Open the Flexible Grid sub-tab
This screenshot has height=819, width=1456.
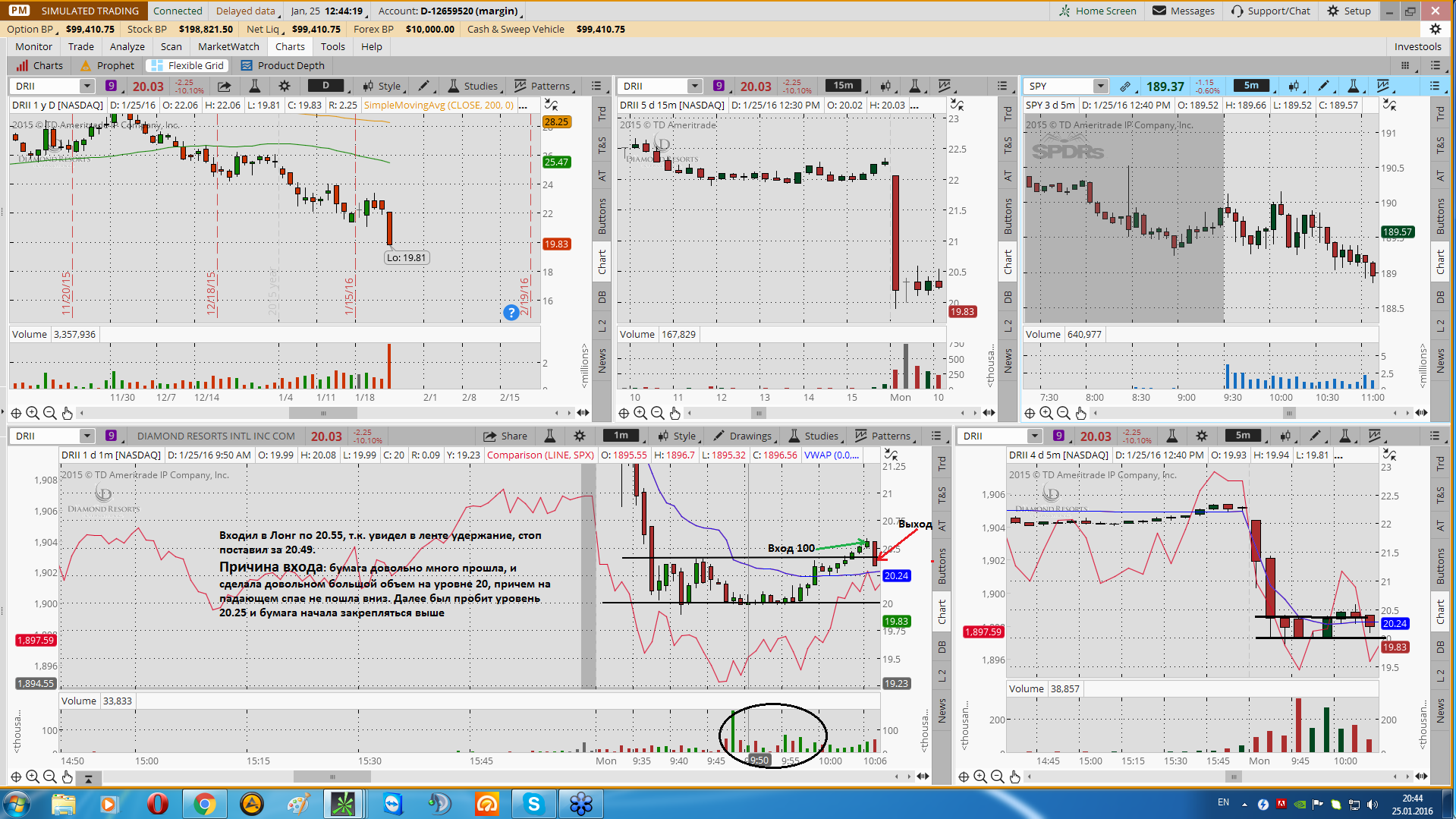187,65
